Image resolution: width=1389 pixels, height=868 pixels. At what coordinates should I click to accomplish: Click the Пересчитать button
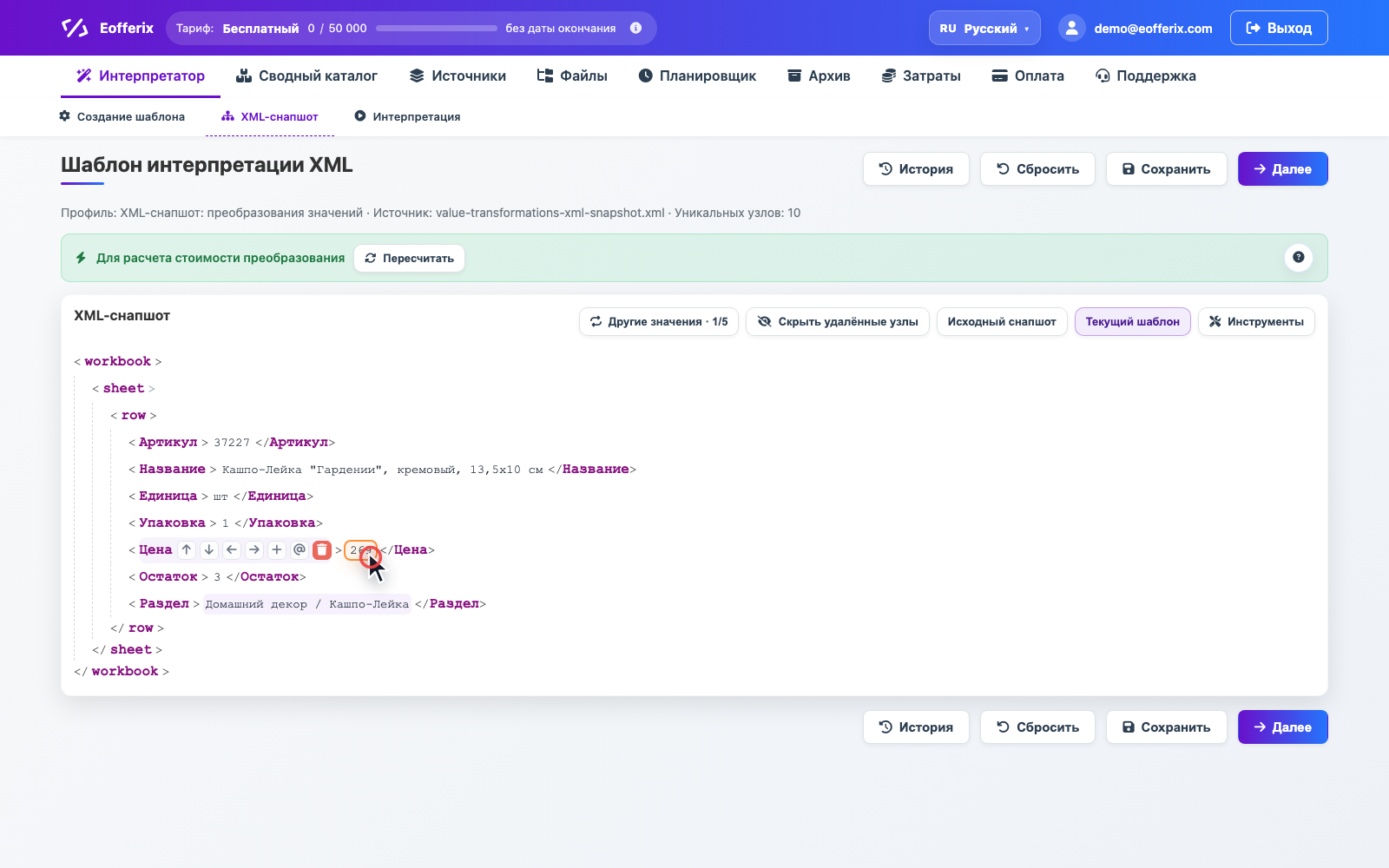pos(410,258)
